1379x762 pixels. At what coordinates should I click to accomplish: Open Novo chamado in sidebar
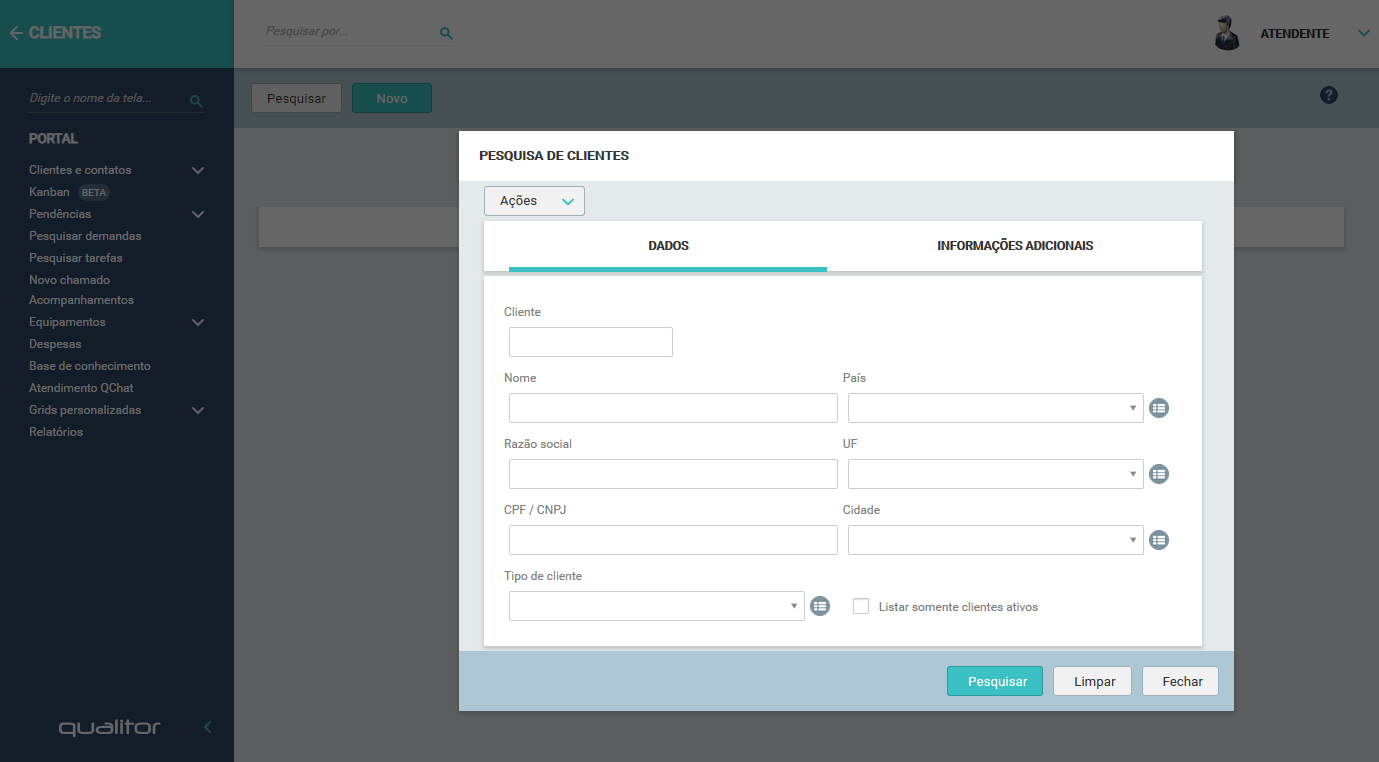[x=69, y=280]
